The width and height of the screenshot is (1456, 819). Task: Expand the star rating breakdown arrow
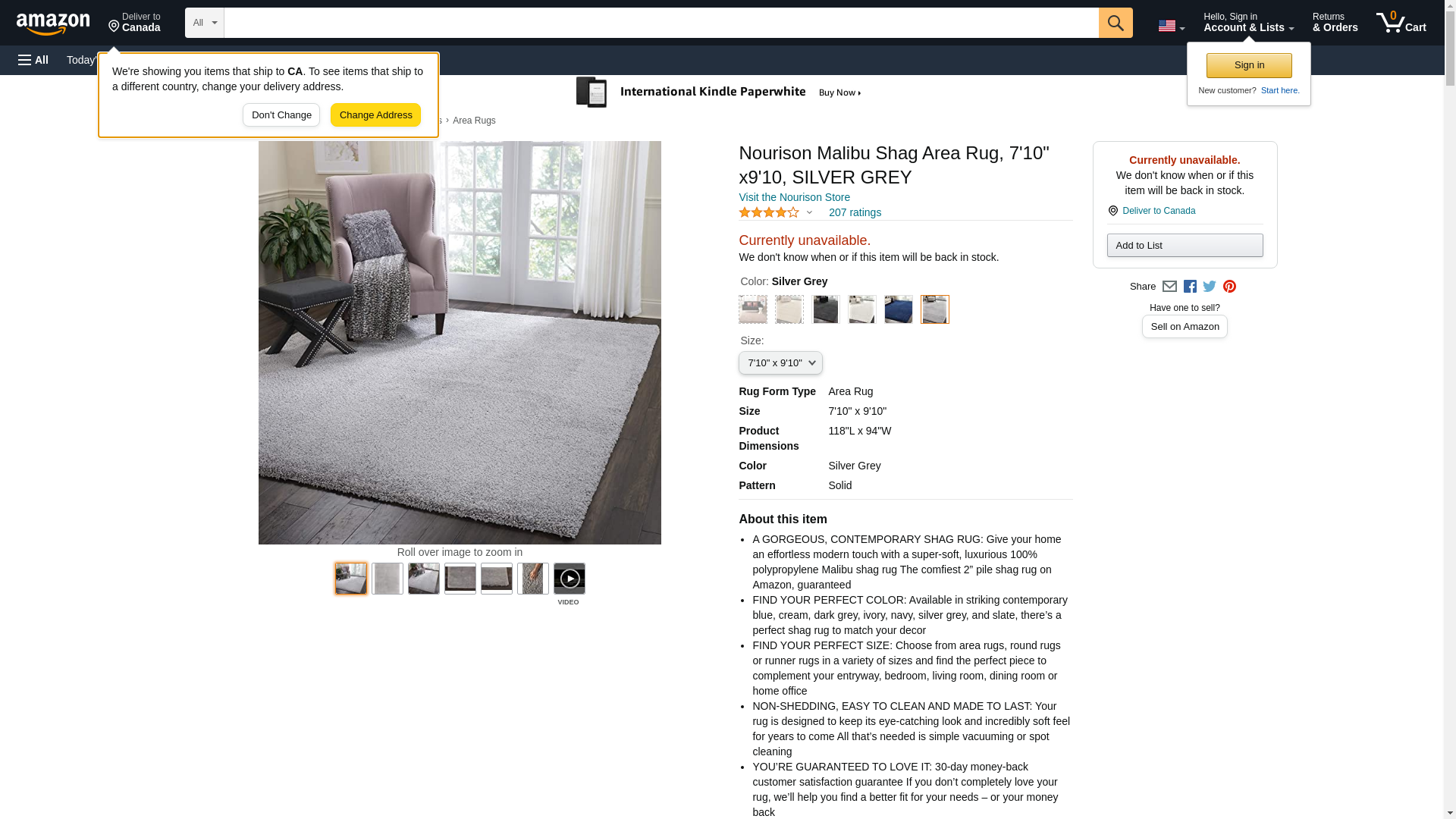pos(809,213)
